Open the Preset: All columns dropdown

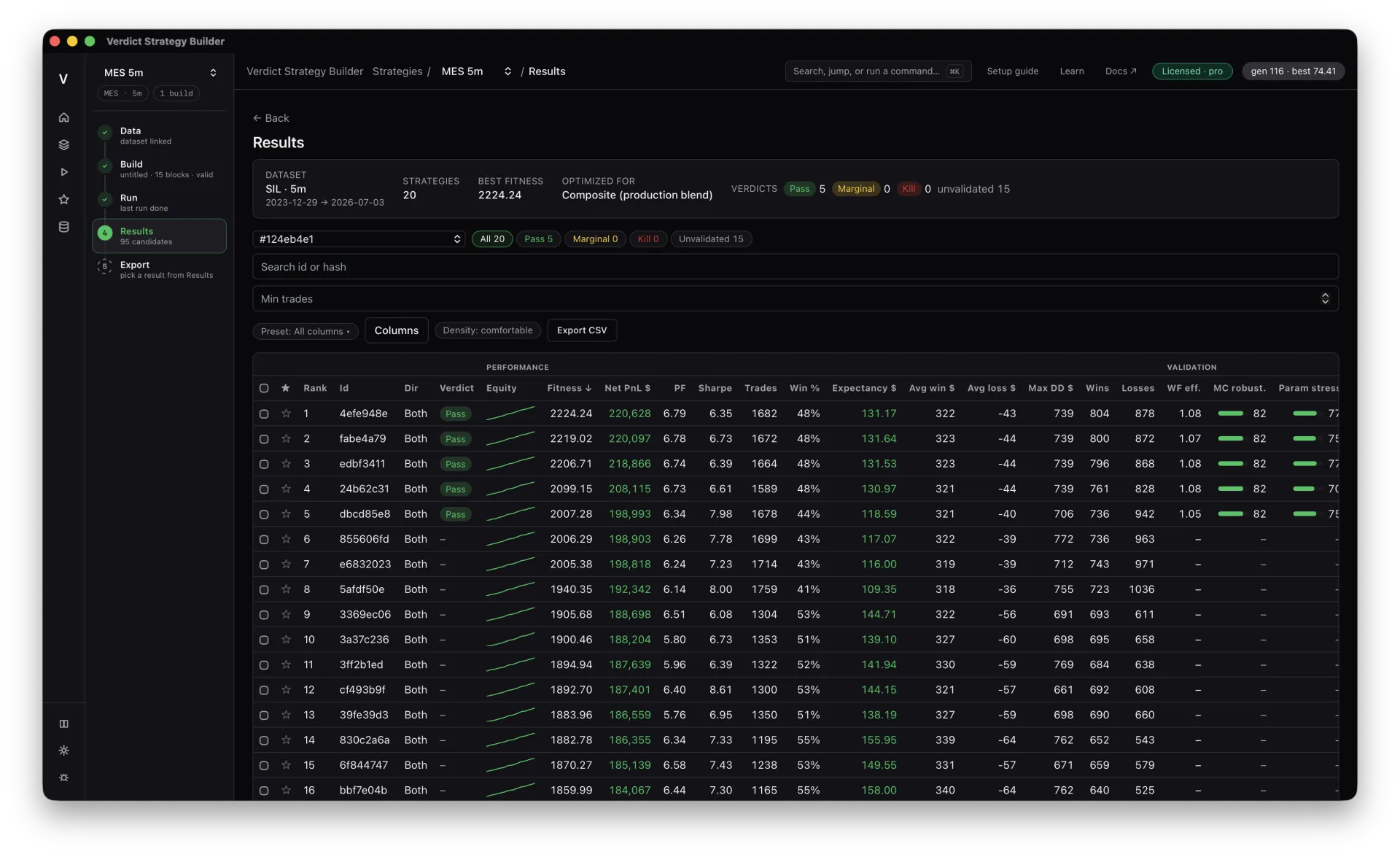pyautogui.click(x=306, y=331)
